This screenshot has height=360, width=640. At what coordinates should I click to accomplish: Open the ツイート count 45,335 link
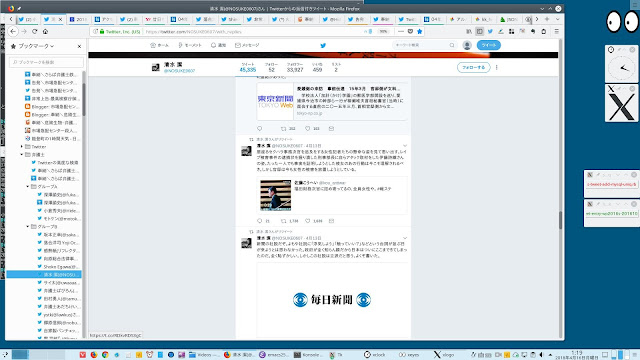coord(248,67)
